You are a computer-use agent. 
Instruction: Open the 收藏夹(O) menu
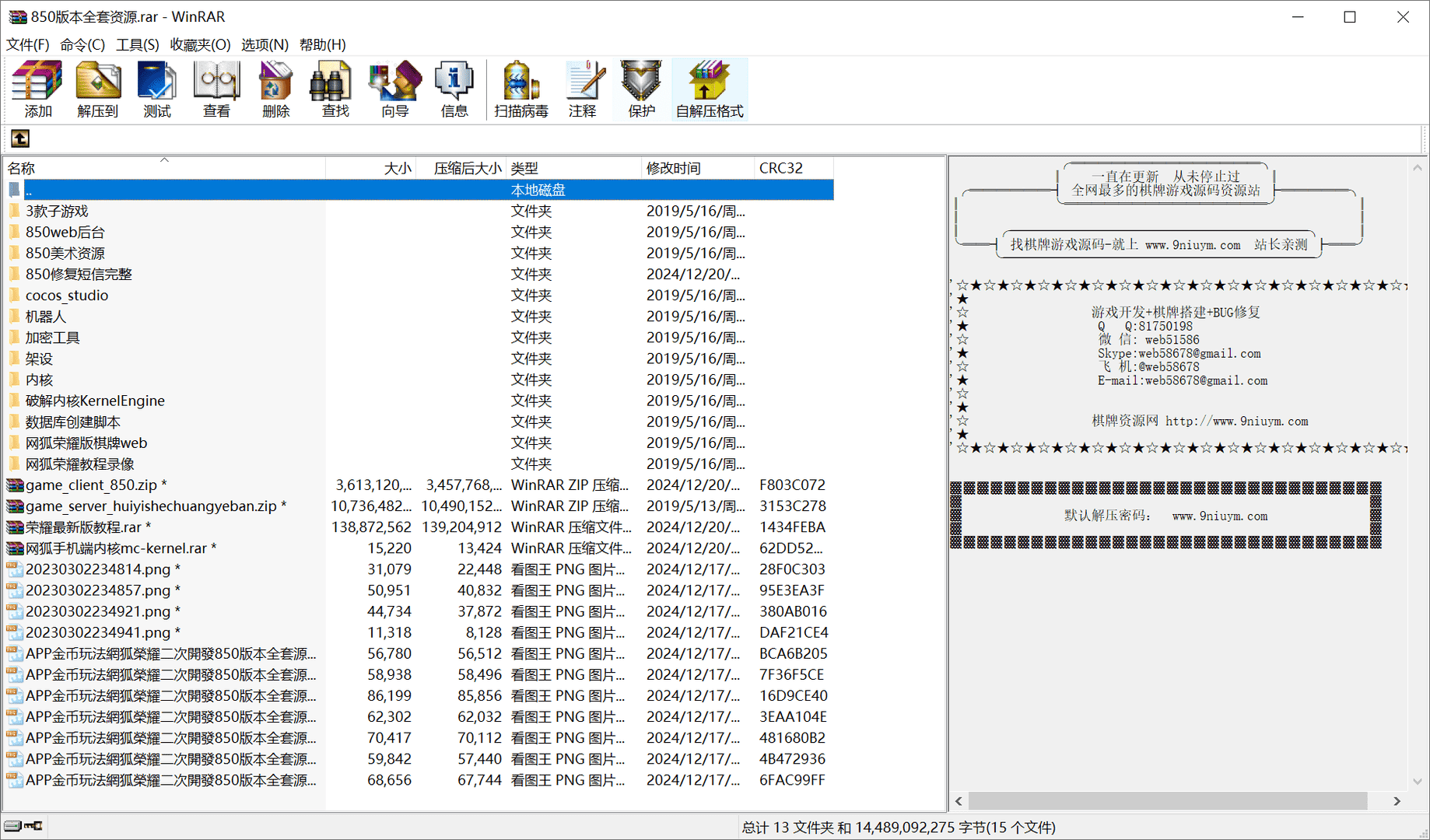201,44
